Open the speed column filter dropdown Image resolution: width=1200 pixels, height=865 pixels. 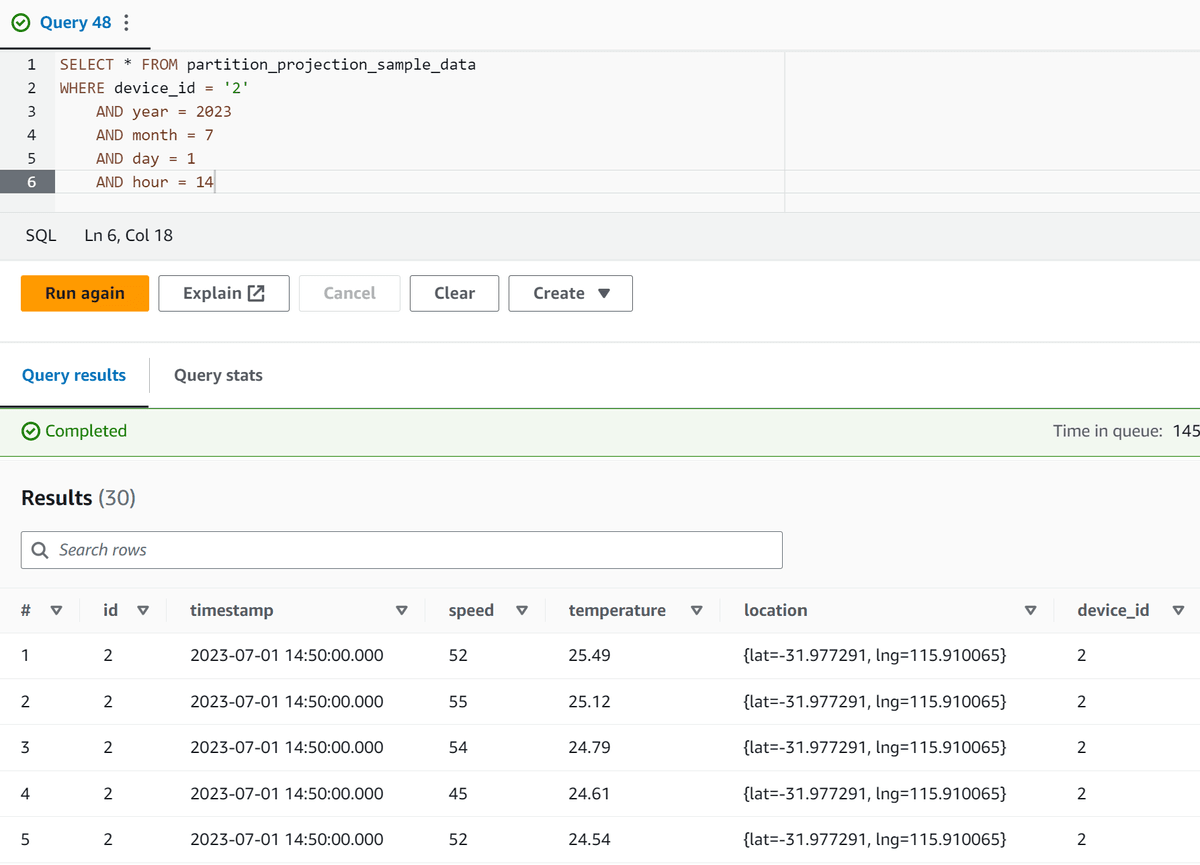click(522, 610)
